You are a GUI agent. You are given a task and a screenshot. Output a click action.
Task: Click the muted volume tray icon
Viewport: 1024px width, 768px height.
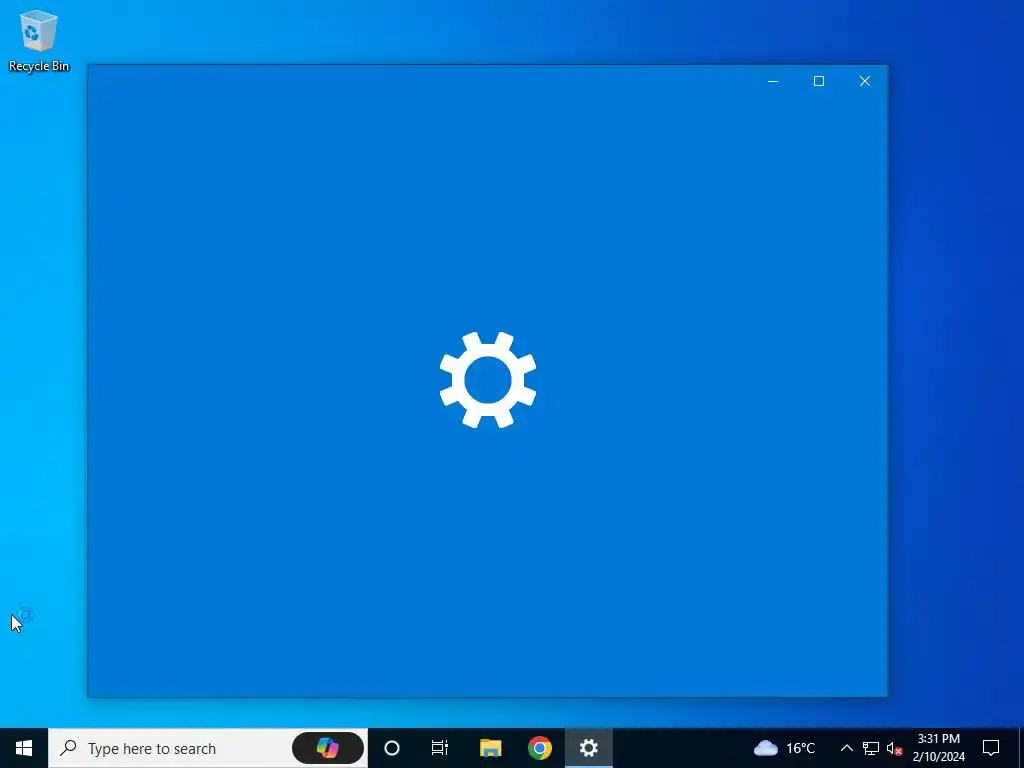(894, 748)
